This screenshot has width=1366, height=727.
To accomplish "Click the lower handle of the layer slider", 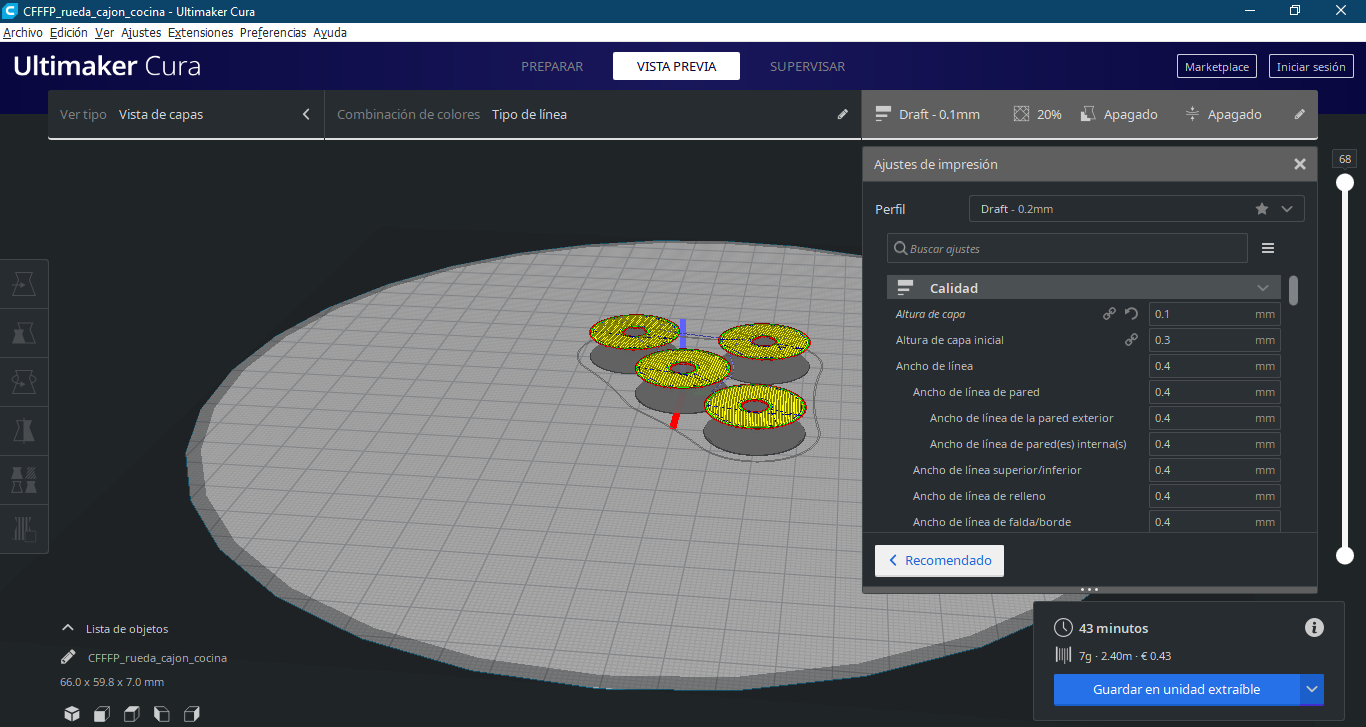I will [1345, 555].
